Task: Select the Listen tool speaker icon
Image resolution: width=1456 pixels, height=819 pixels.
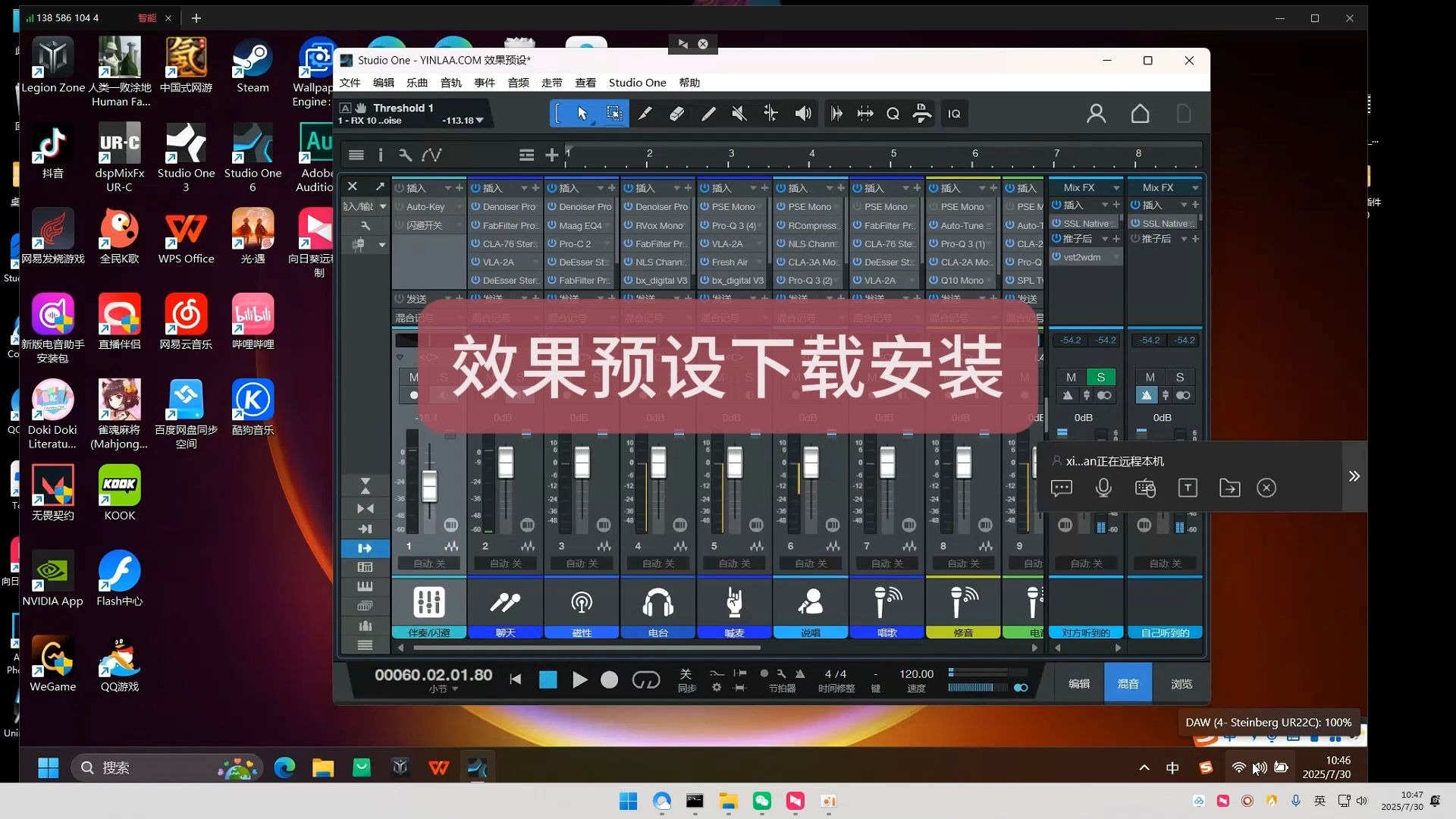Action: click(803, 114)
